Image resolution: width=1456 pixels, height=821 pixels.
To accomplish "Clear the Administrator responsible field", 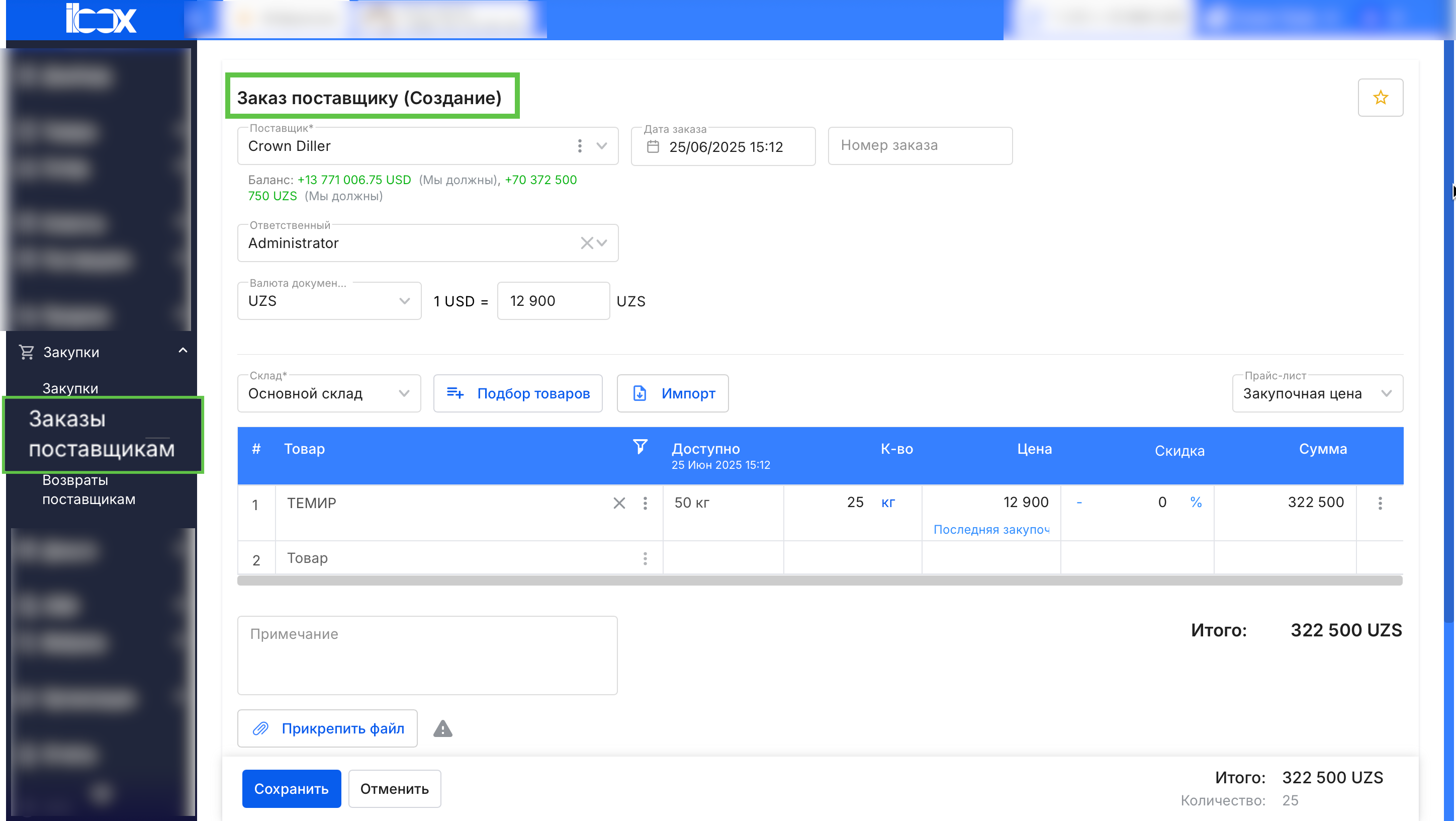I will [x=586, y=243].
